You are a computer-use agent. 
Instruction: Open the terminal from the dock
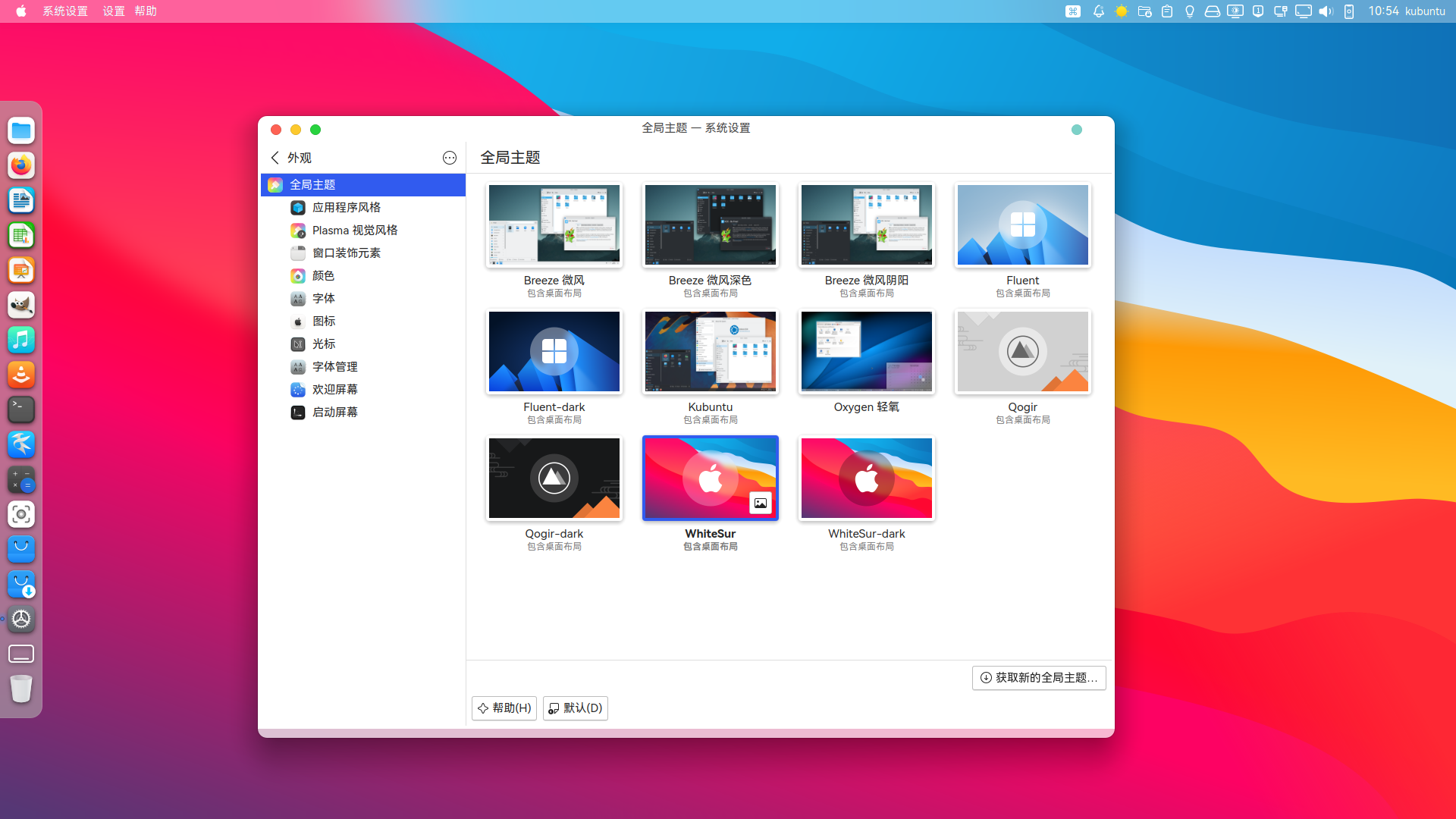(21, 409)
